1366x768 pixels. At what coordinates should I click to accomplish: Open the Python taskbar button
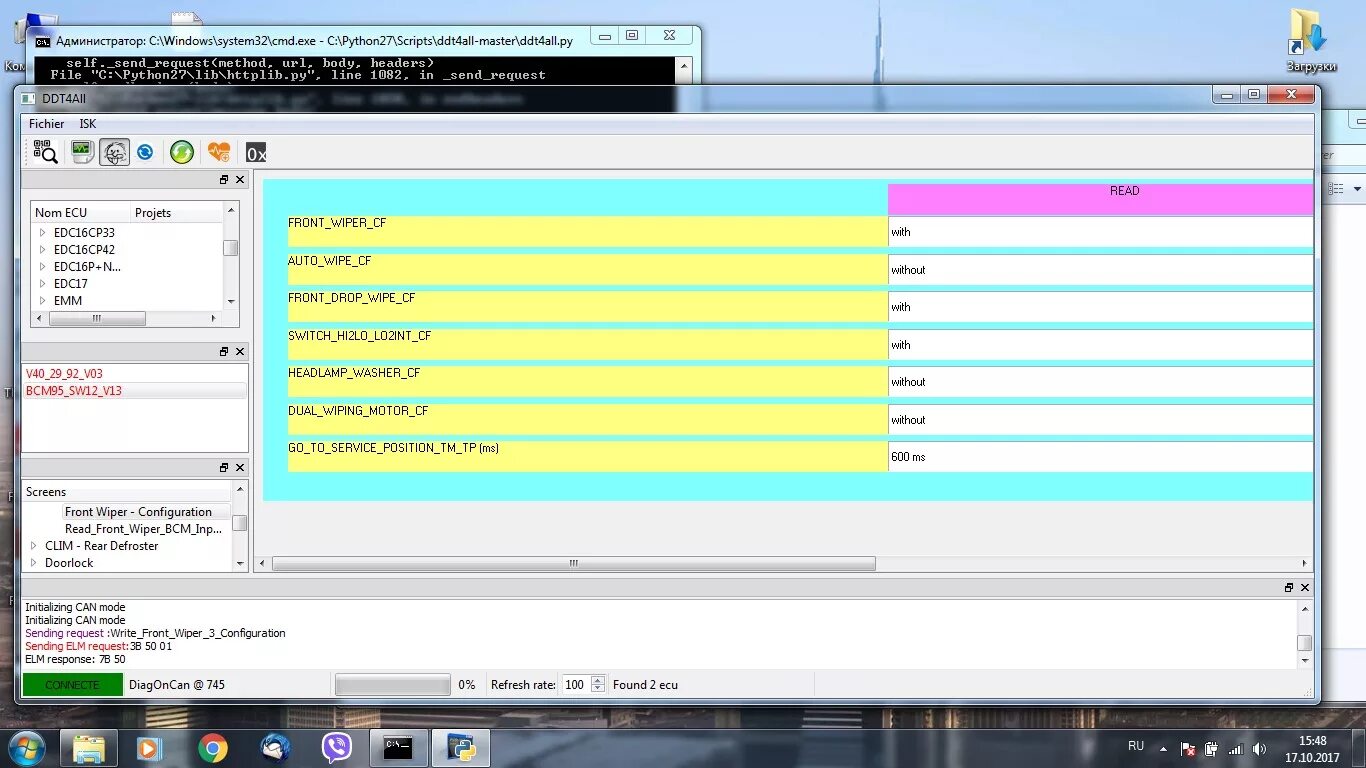[x=461, y=748]
